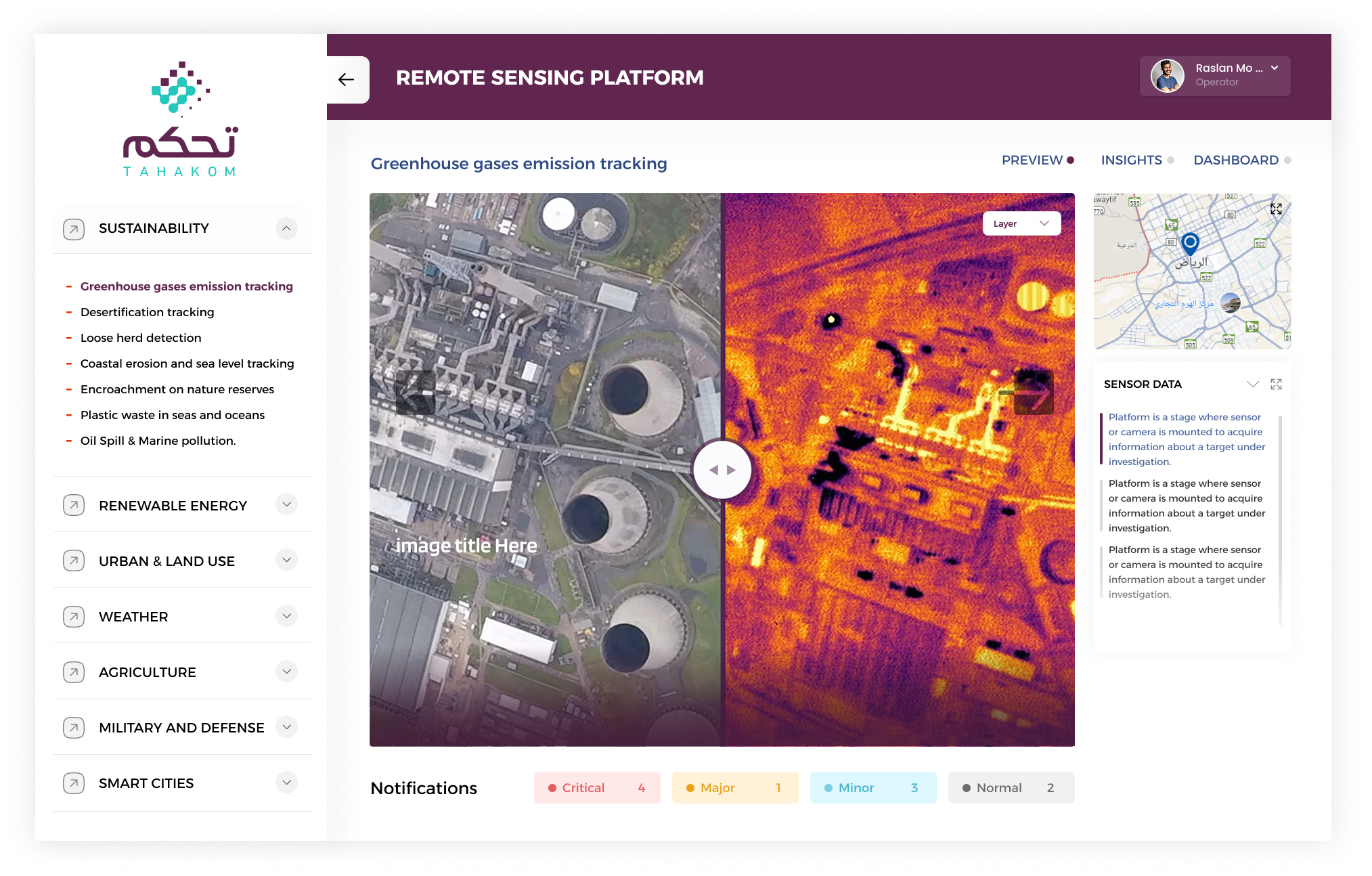Viewport: 1372px width, 876px height.
Task: Click the photo thumbnail marker on map
Action: point(1230,303)
